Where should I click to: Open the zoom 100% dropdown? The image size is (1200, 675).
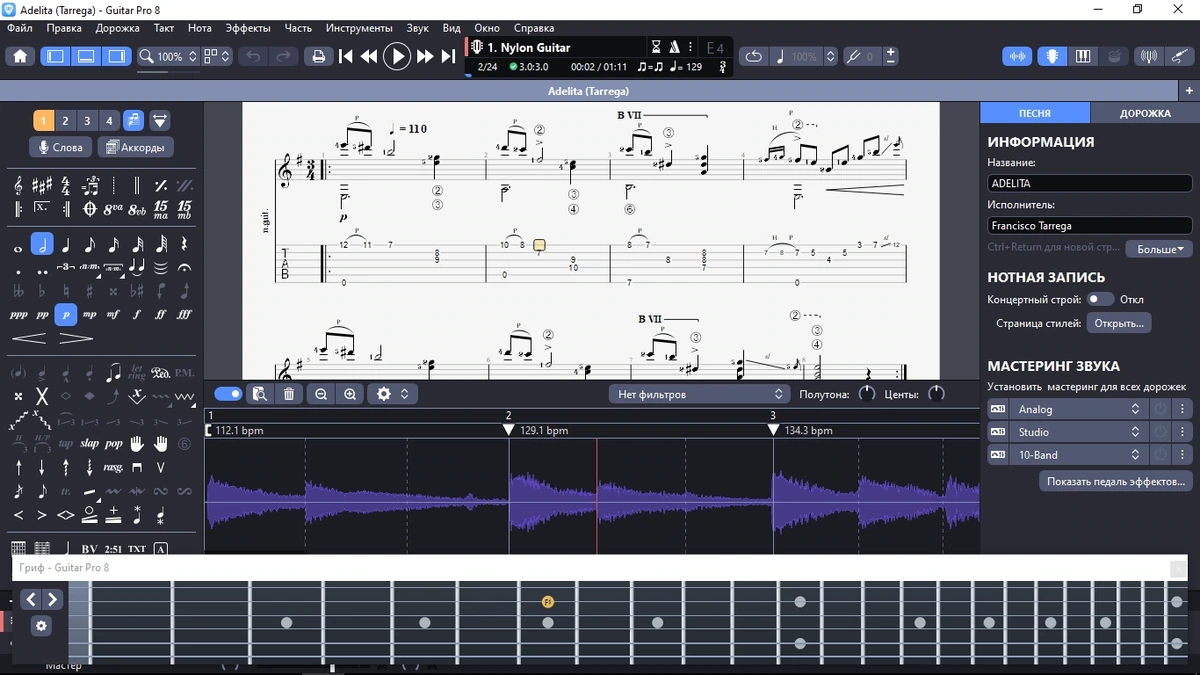(168, 56)
